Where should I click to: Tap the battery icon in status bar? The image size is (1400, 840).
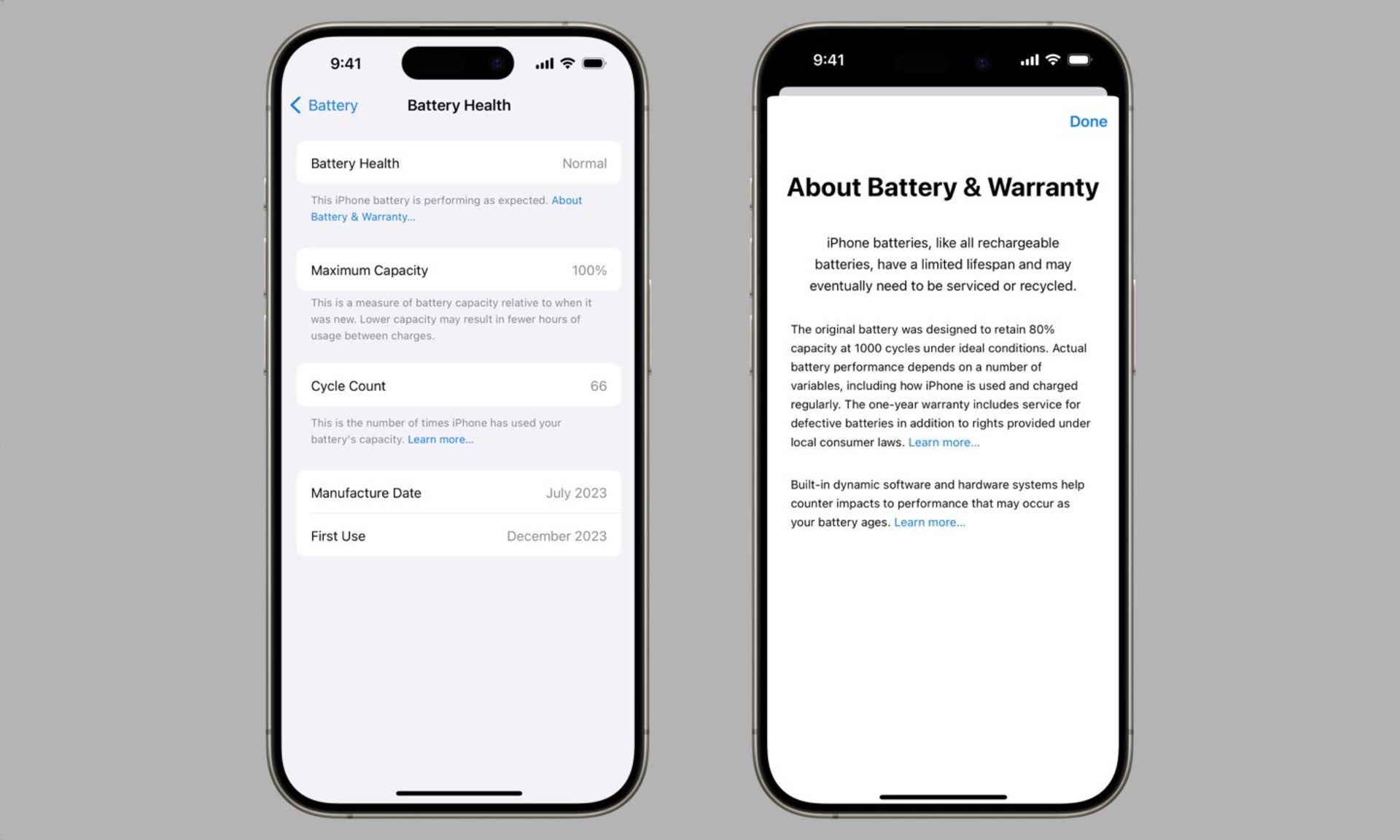[595, 63]
